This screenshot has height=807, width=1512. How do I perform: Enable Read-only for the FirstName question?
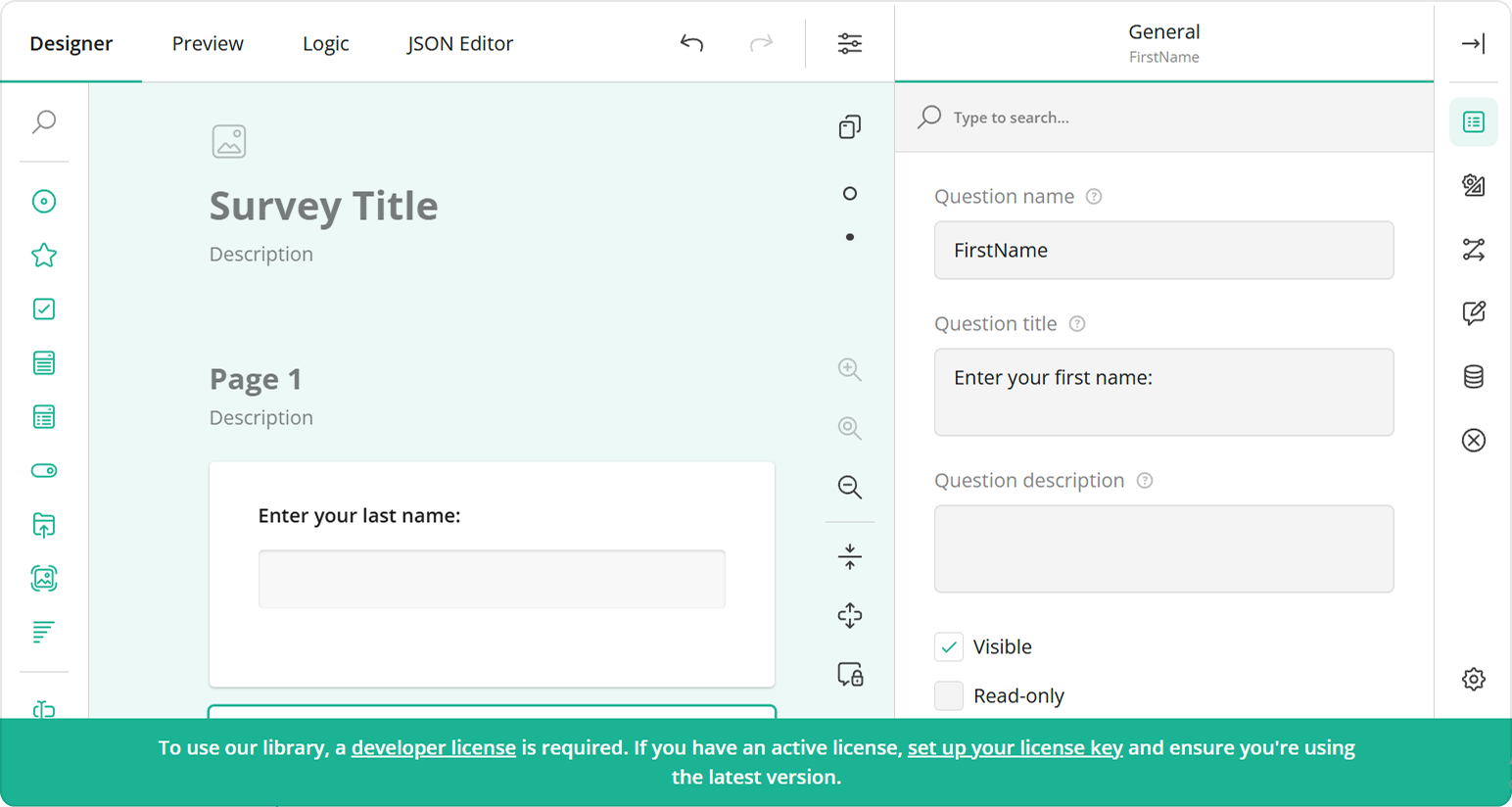pyautogui.click(x=948, y=695)
